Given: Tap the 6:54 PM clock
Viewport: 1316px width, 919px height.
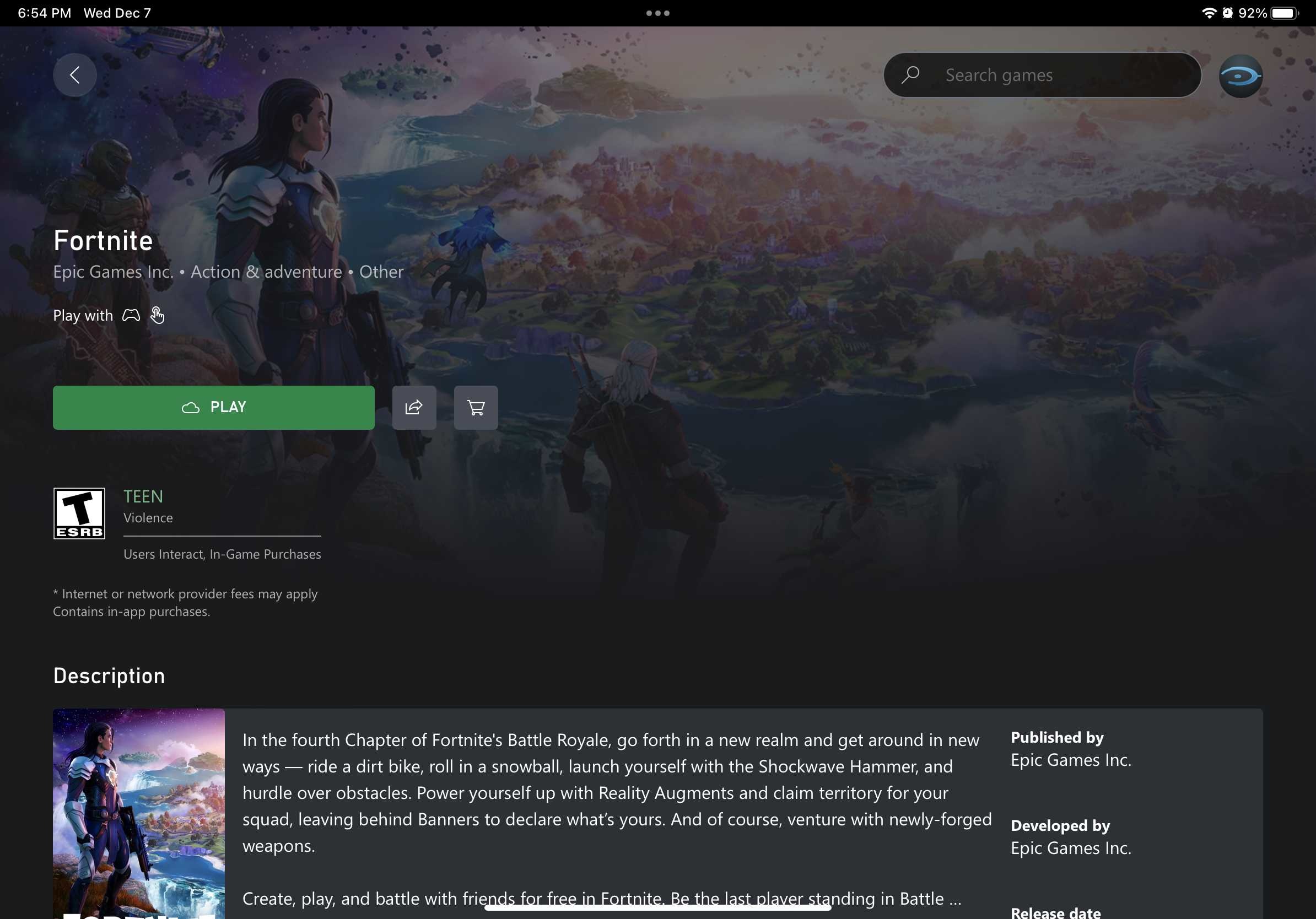Looking at the screenshot, I should click(45, 13).
